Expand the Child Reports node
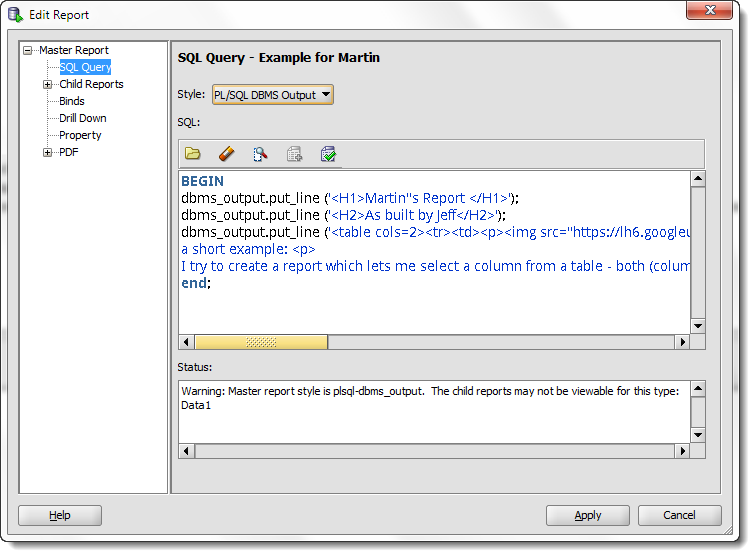755x557 pixels. (x=47, y=85)
